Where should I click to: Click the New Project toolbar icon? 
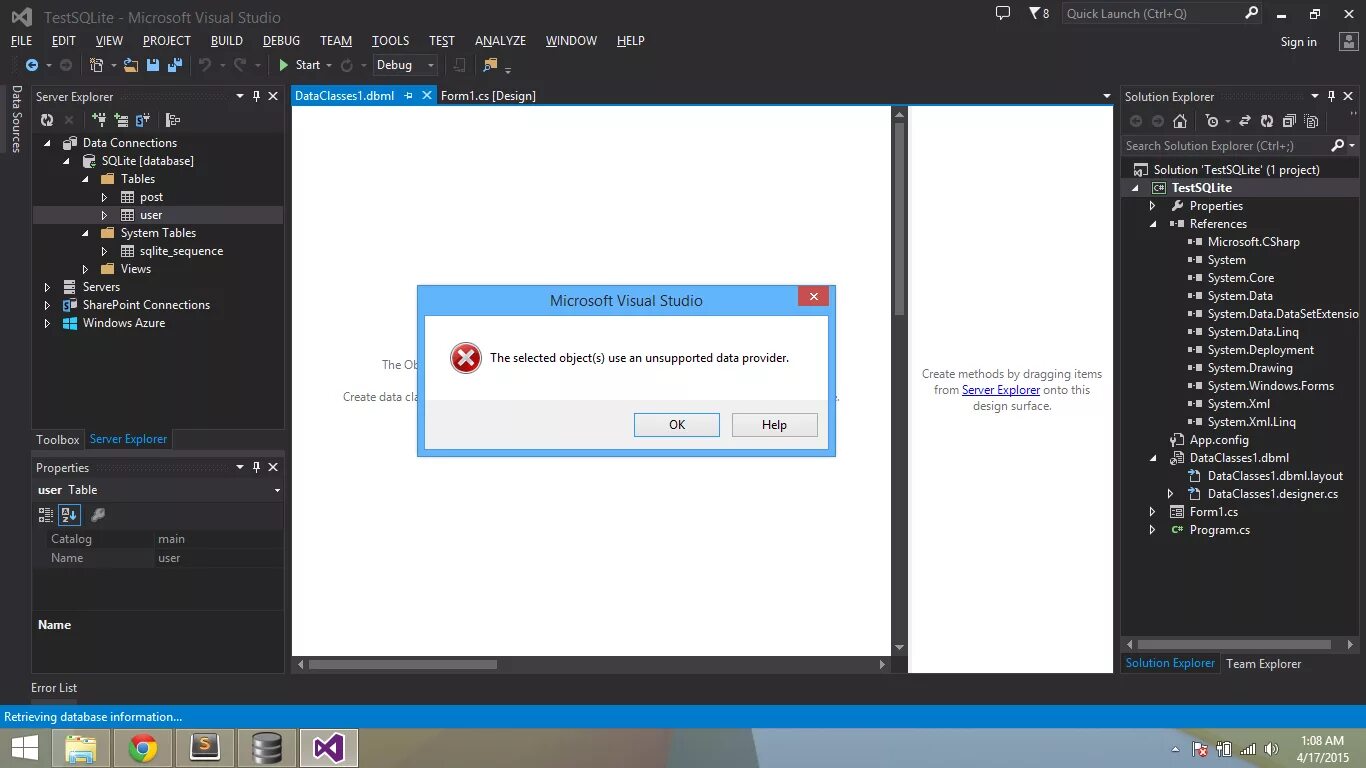[97, 65]
